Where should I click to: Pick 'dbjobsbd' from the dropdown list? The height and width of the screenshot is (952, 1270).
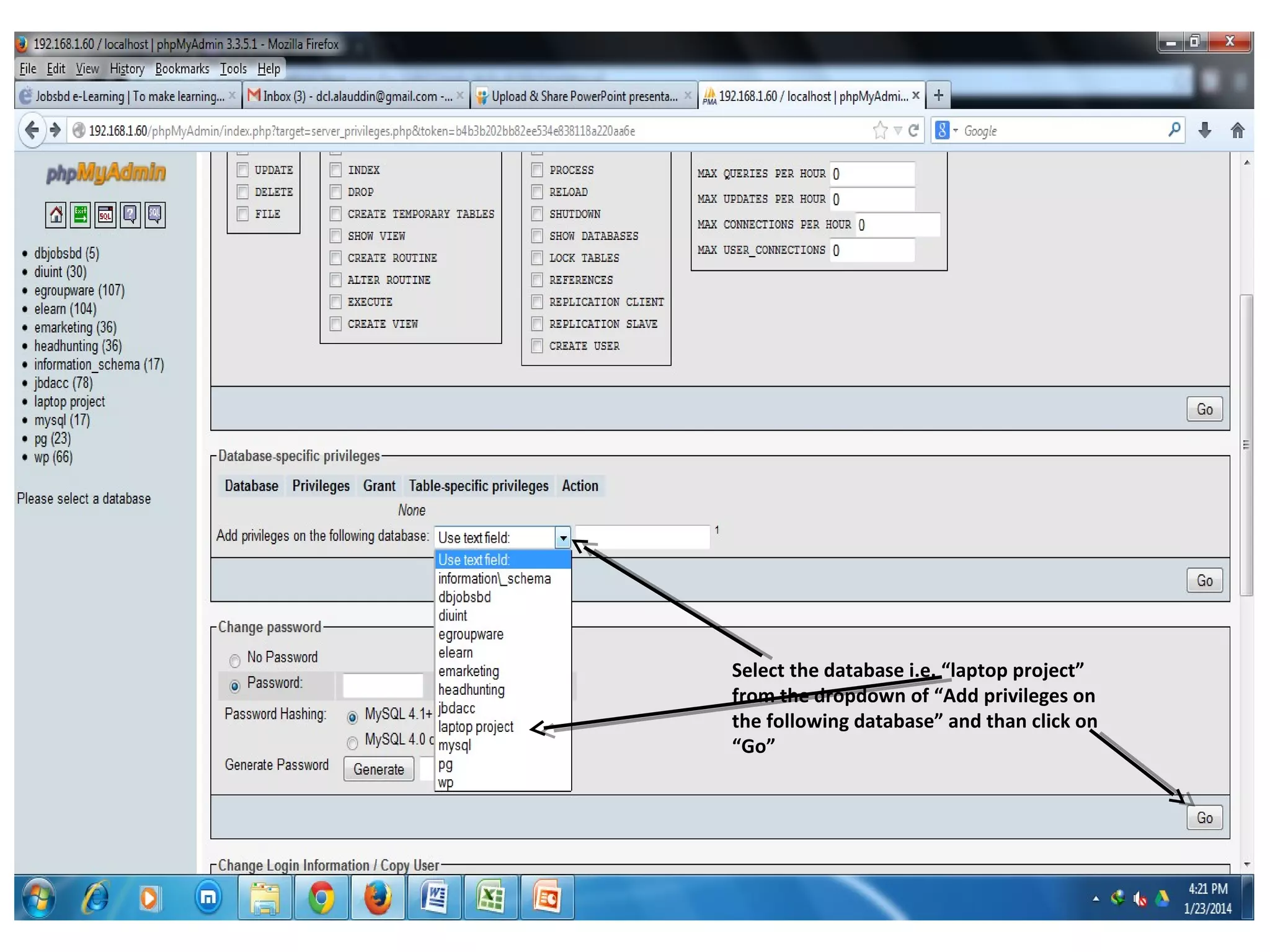click(x=503, y=597)
